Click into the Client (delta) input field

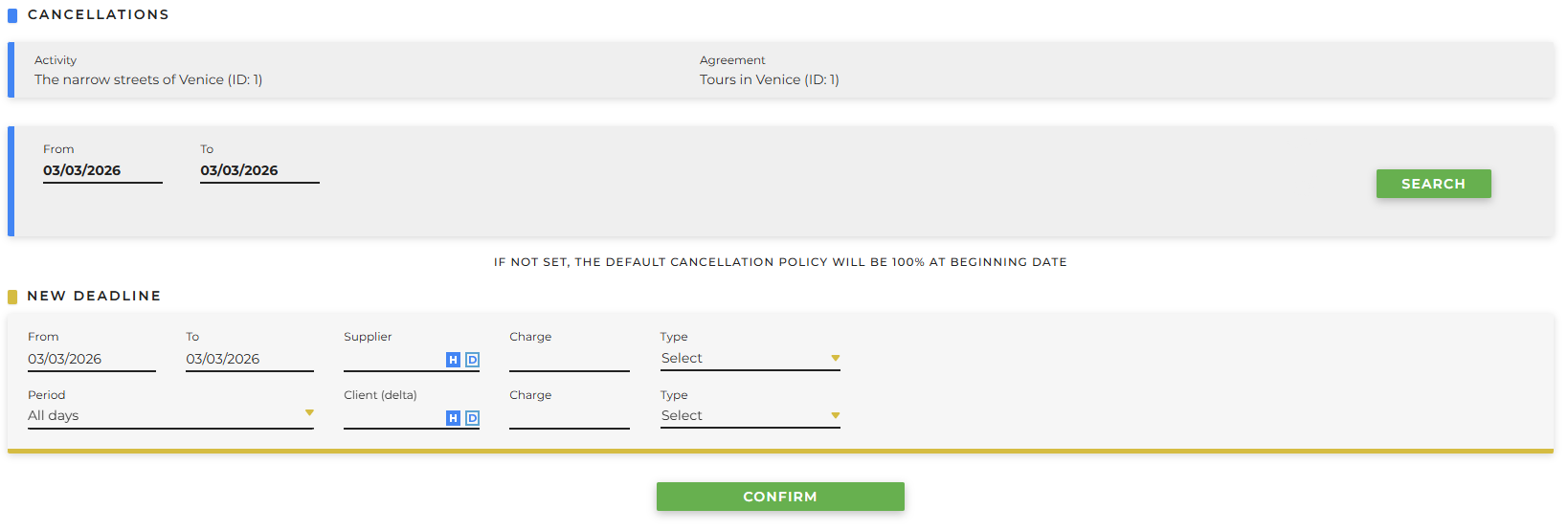tap(392, 418)
